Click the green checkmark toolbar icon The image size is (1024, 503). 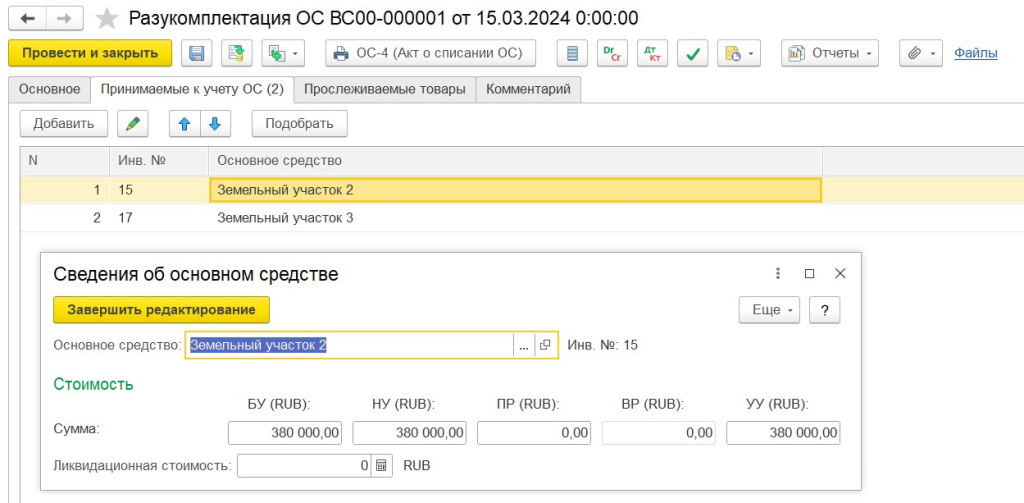pos(691,53)
